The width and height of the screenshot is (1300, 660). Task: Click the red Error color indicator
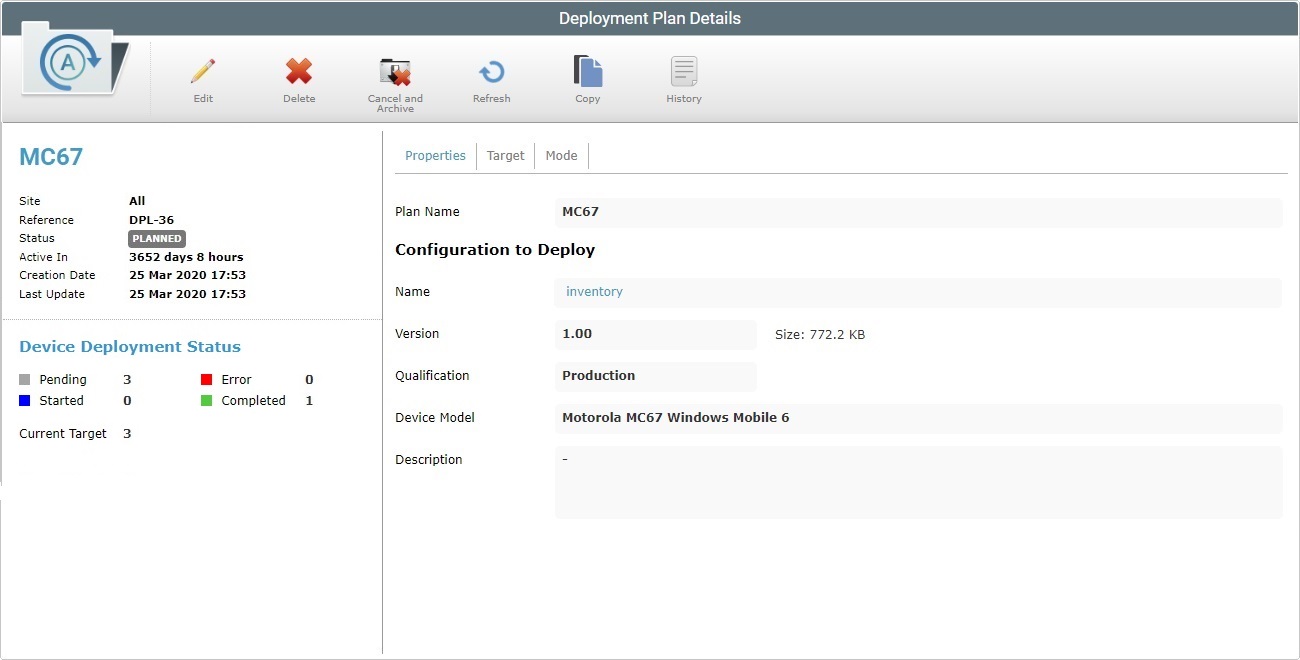pyautogui.click(x=205, y=379)
